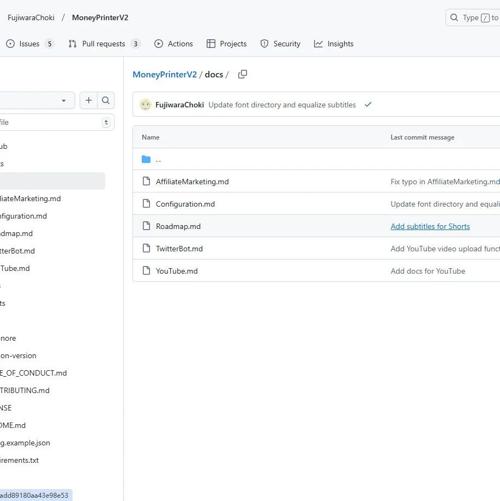Open Configuration.md row's 'Update font directory' message
Screen dimensions: 500x501
(445, 204)
